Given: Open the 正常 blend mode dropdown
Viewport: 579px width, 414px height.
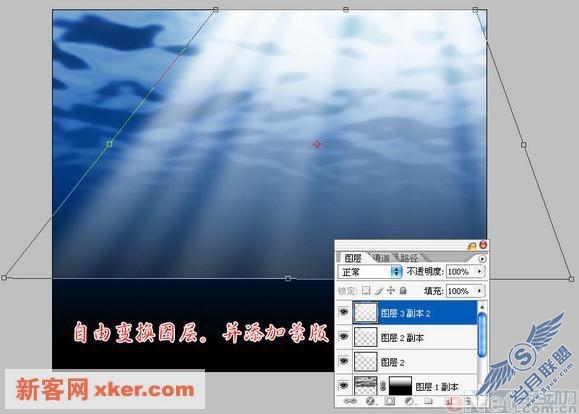Looking at the screenshot, I should click(x=370, y=272).
